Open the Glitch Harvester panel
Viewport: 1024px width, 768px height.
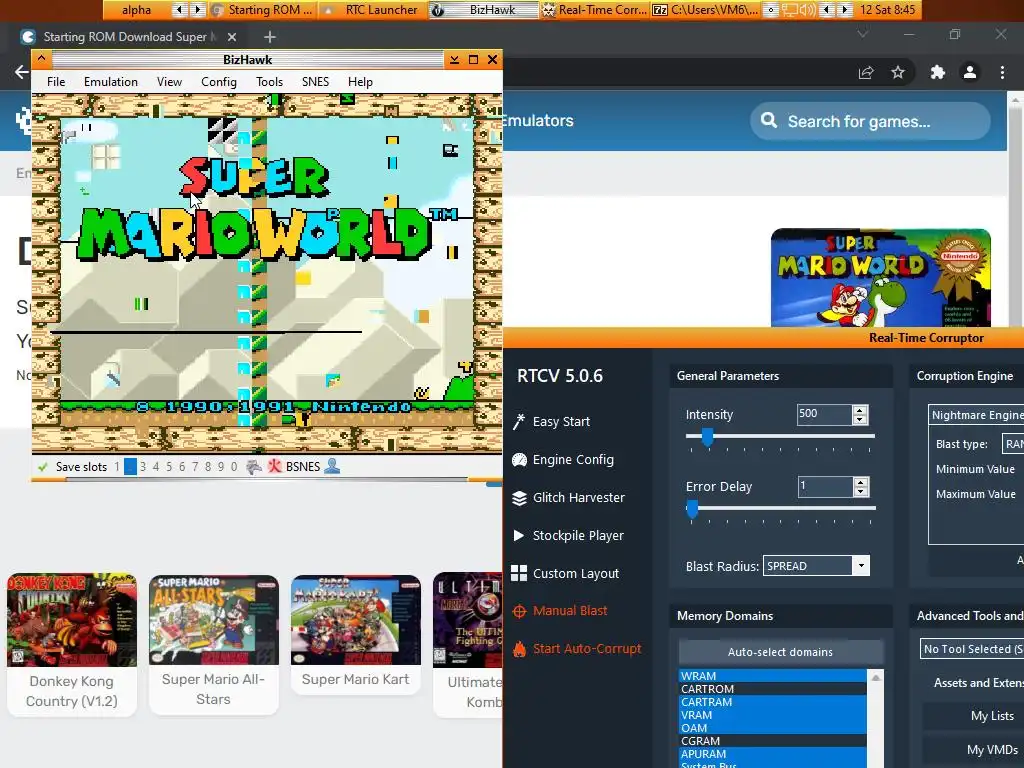click(569, 498)
